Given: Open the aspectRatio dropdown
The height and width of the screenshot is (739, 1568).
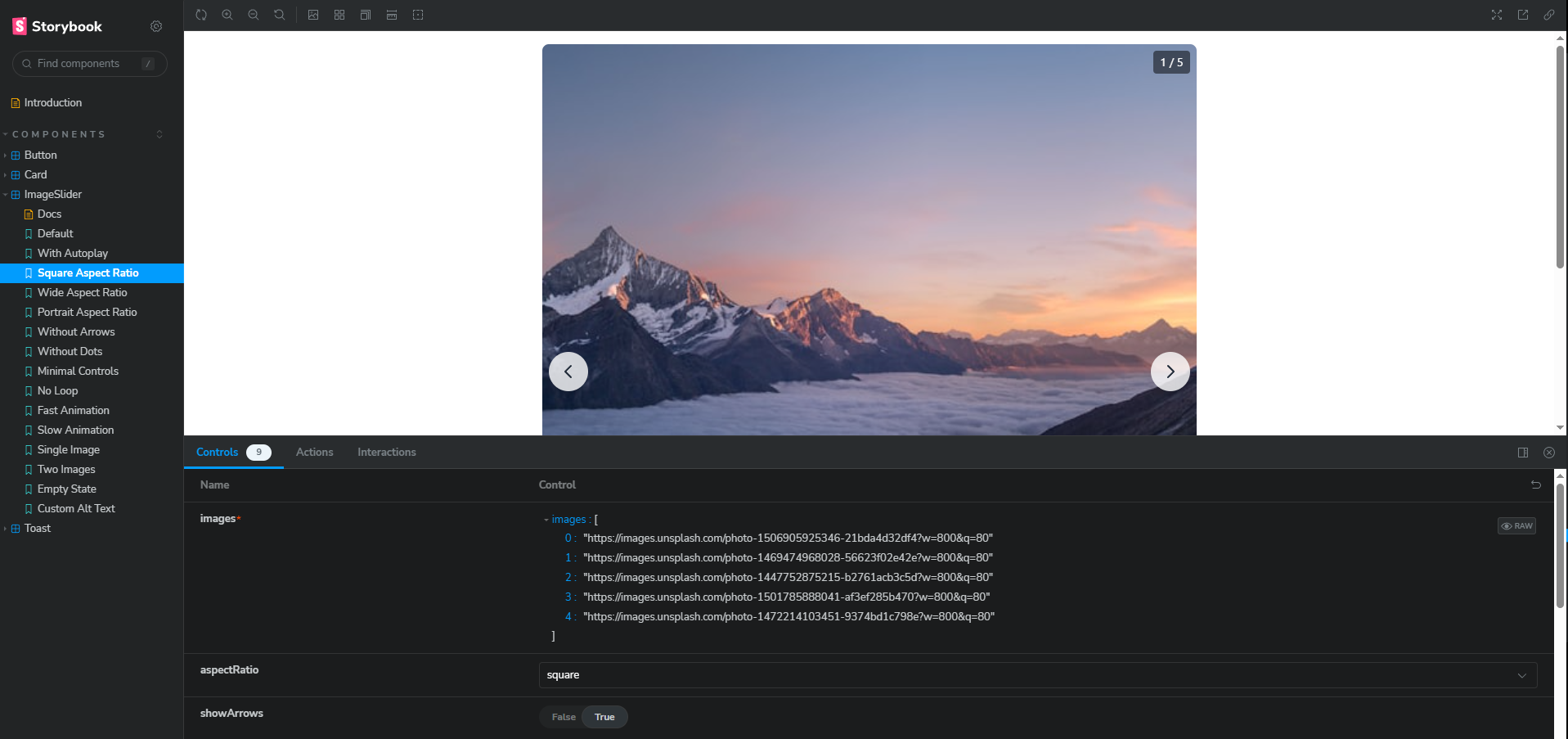Looking at the screenshot, I should click(x=1037, y=675).
